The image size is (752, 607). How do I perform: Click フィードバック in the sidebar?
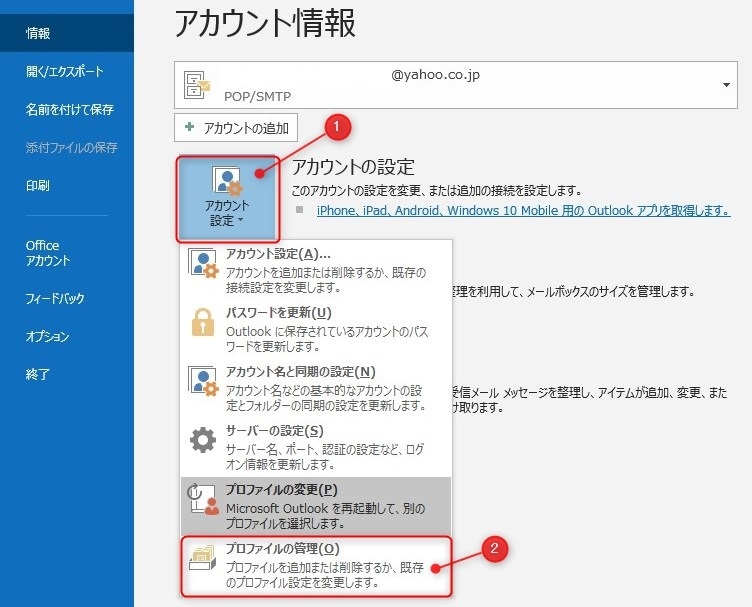pyautogui.click(x=56, y=299)
